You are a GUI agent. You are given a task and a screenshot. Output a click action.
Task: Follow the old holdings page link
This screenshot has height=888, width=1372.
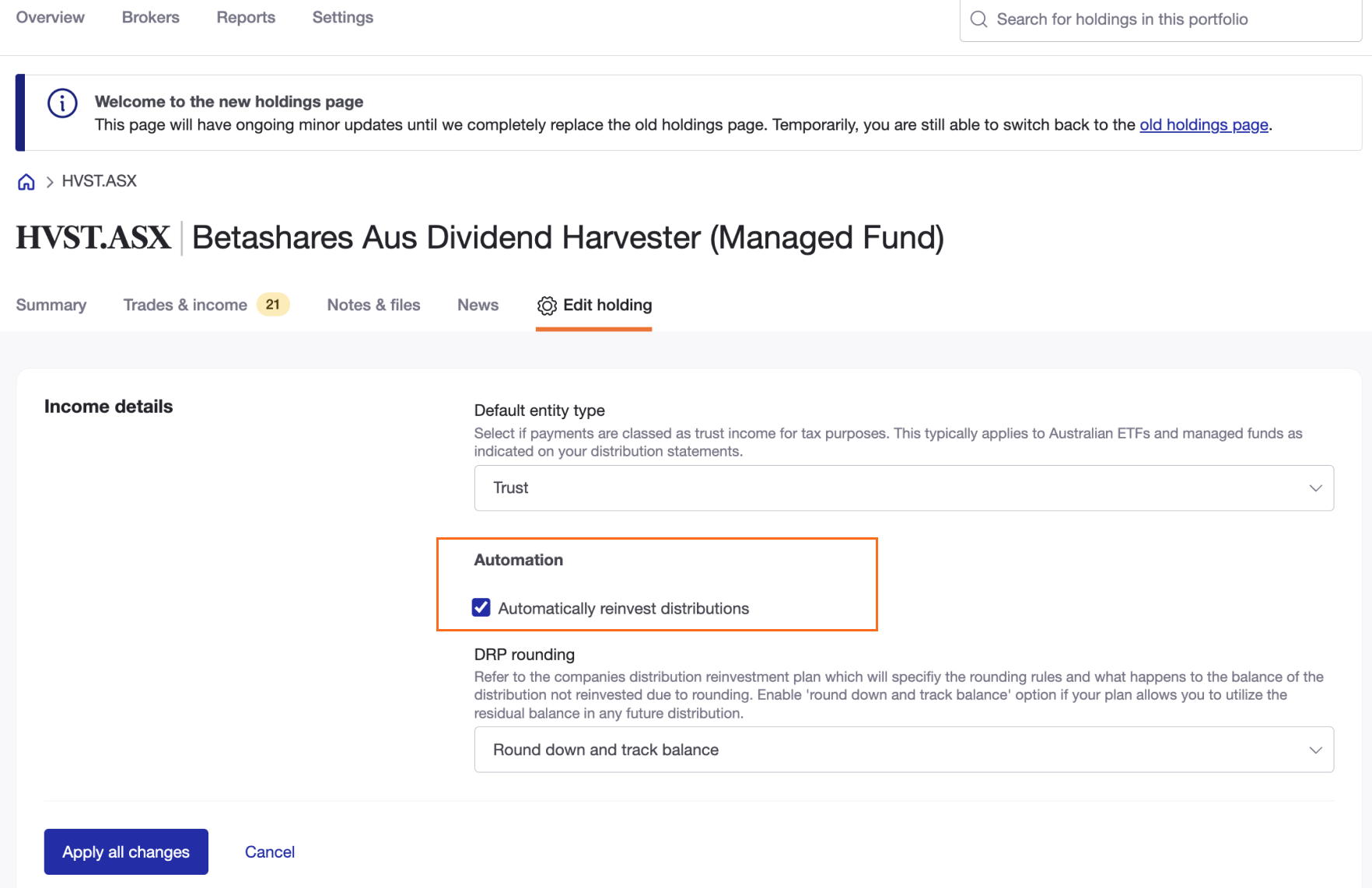pyautogui.click(x=1204, y=124)
